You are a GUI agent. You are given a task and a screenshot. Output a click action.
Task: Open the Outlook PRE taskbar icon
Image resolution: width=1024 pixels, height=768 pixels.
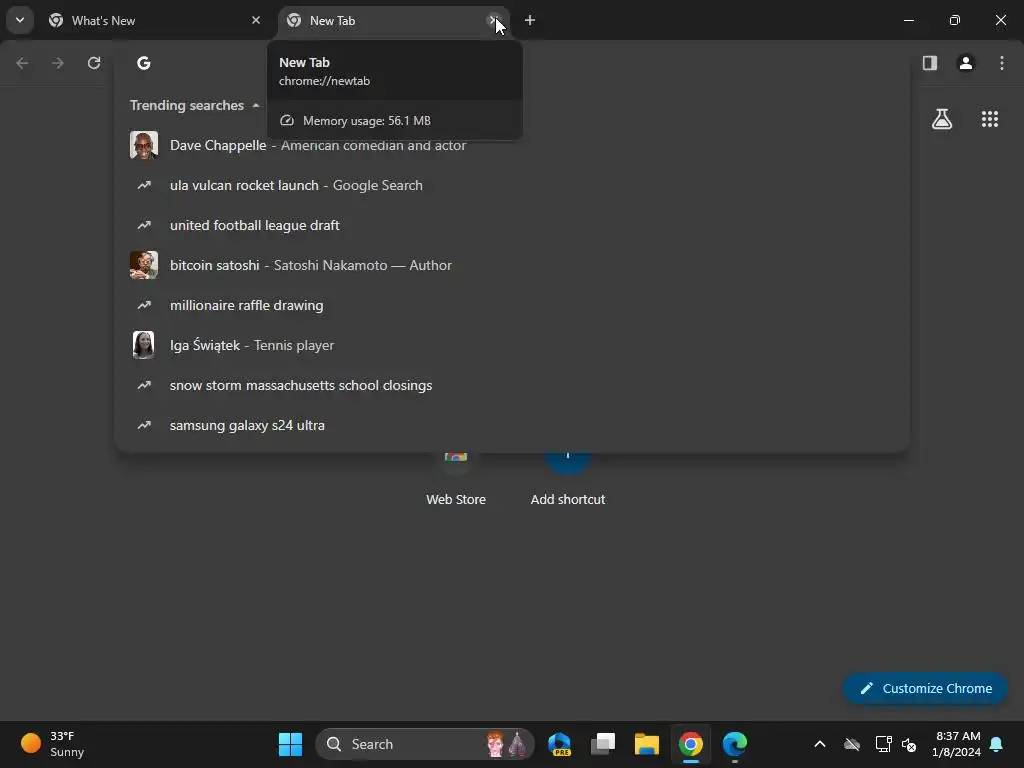coord(560,744)
